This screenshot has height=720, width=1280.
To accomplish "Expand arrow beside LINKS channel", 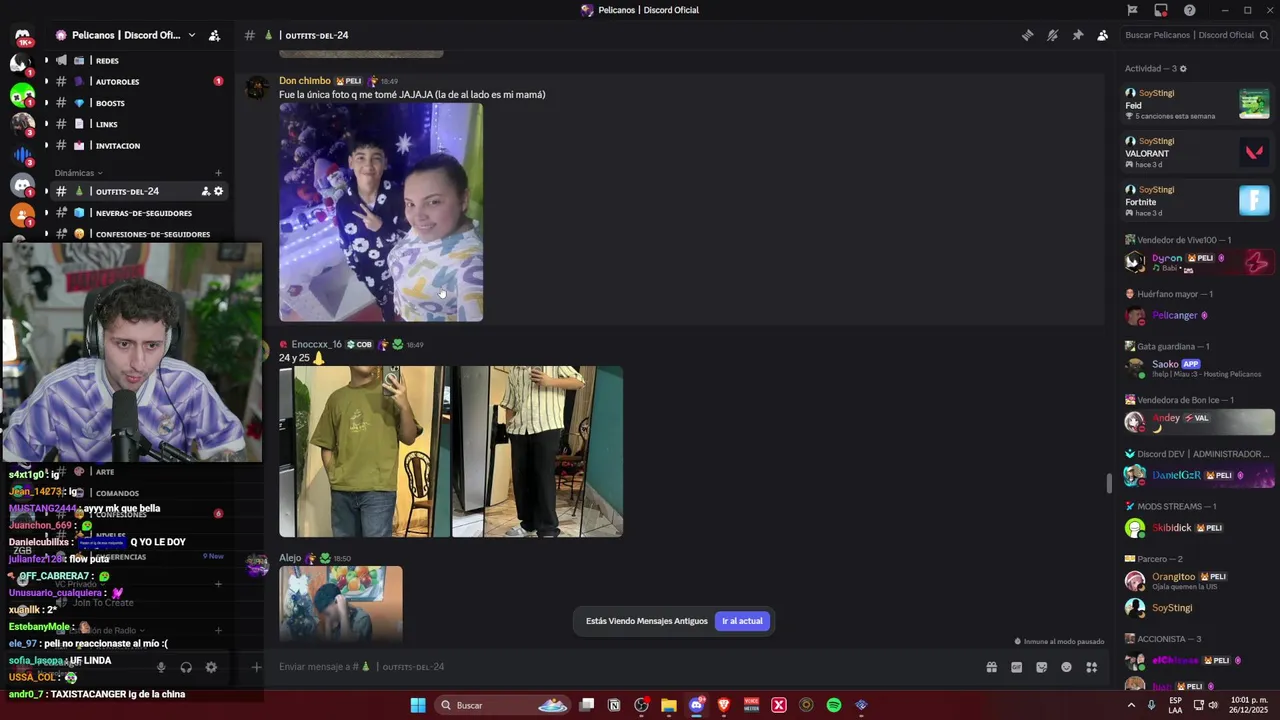I will coord(46,124).
